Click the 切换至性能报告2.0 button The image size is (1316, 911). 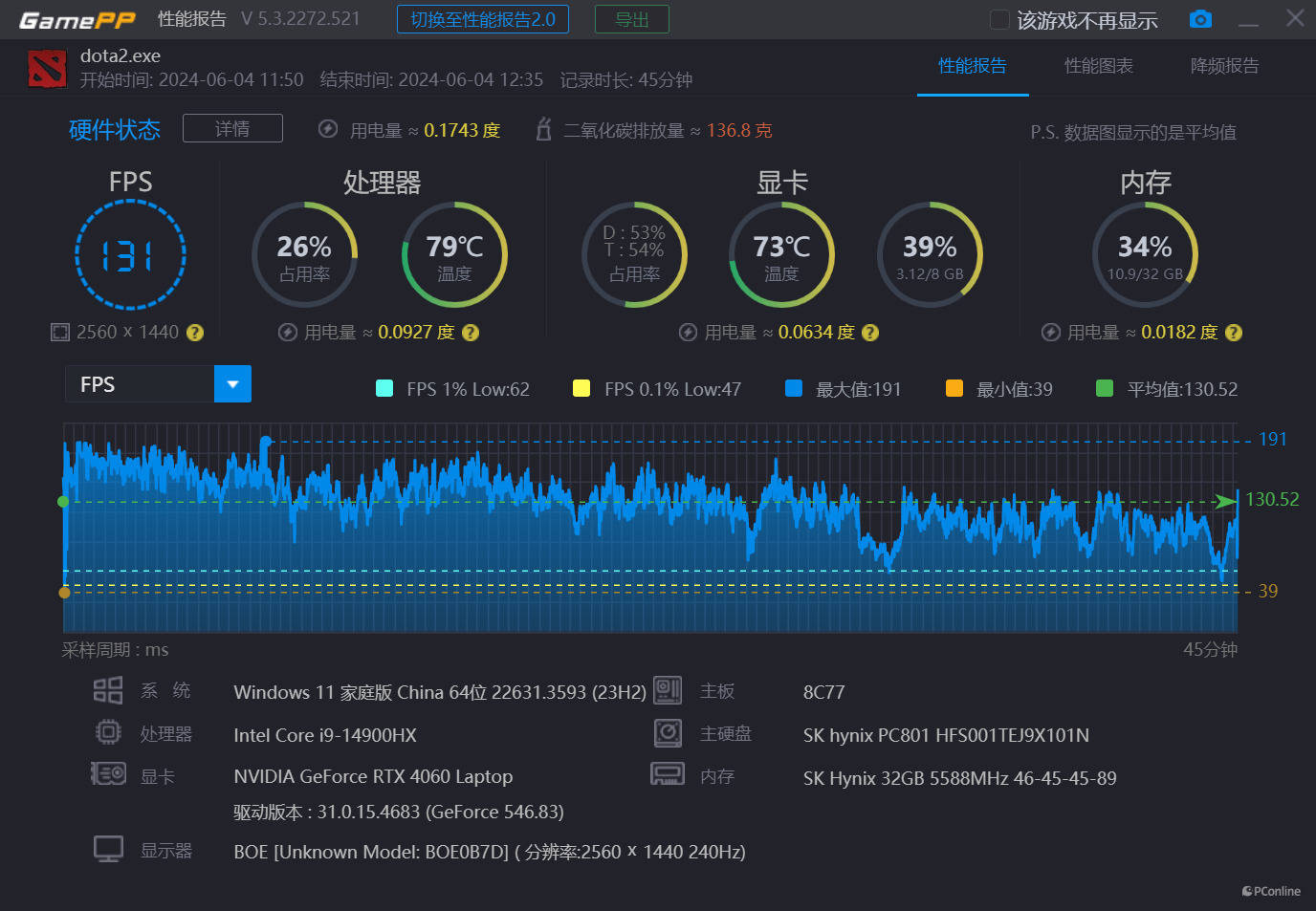(x=483, y=19)
